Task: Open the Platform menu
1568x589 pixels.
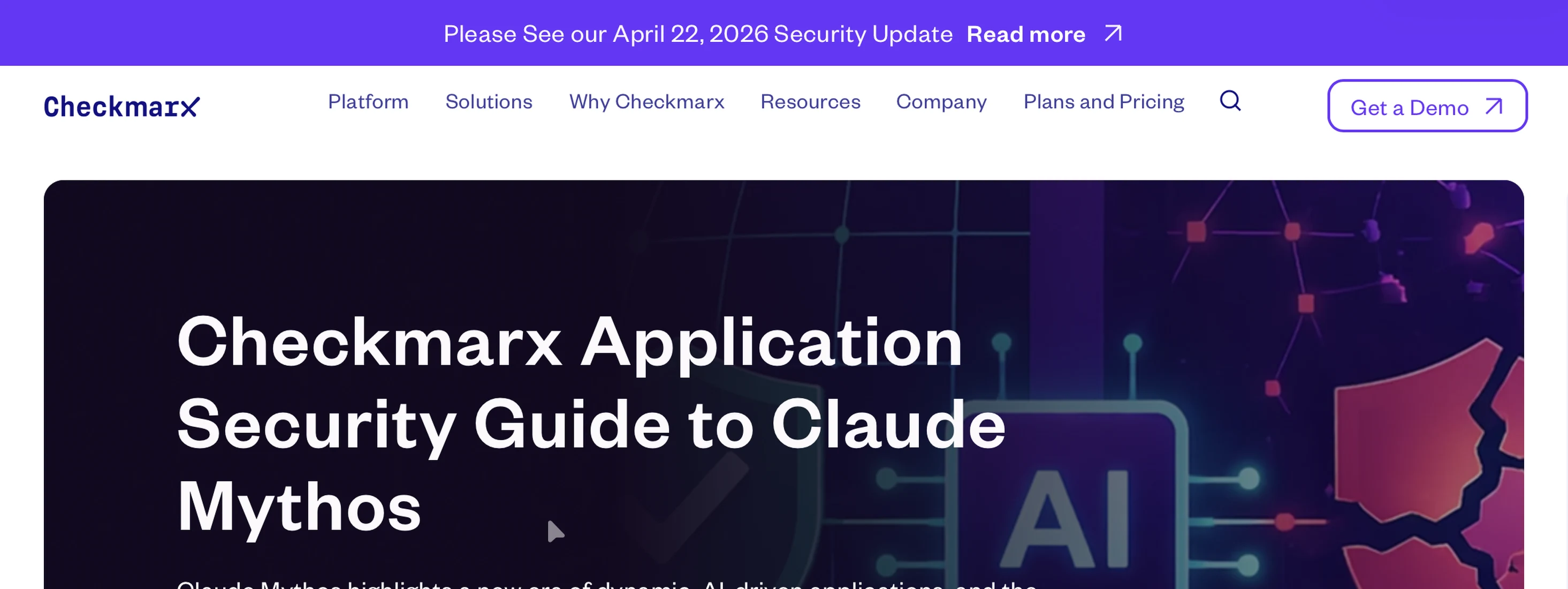Action: click(368, 102)
